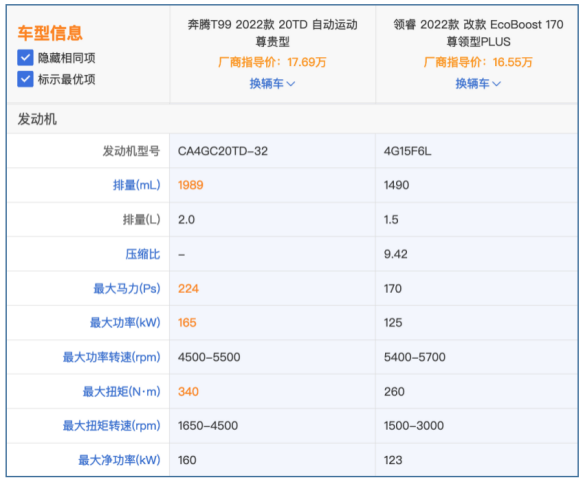Open the 最大扭矩(N·m) parameter link
This screenshot has width=583, height=480.
(x=121, y=391)
